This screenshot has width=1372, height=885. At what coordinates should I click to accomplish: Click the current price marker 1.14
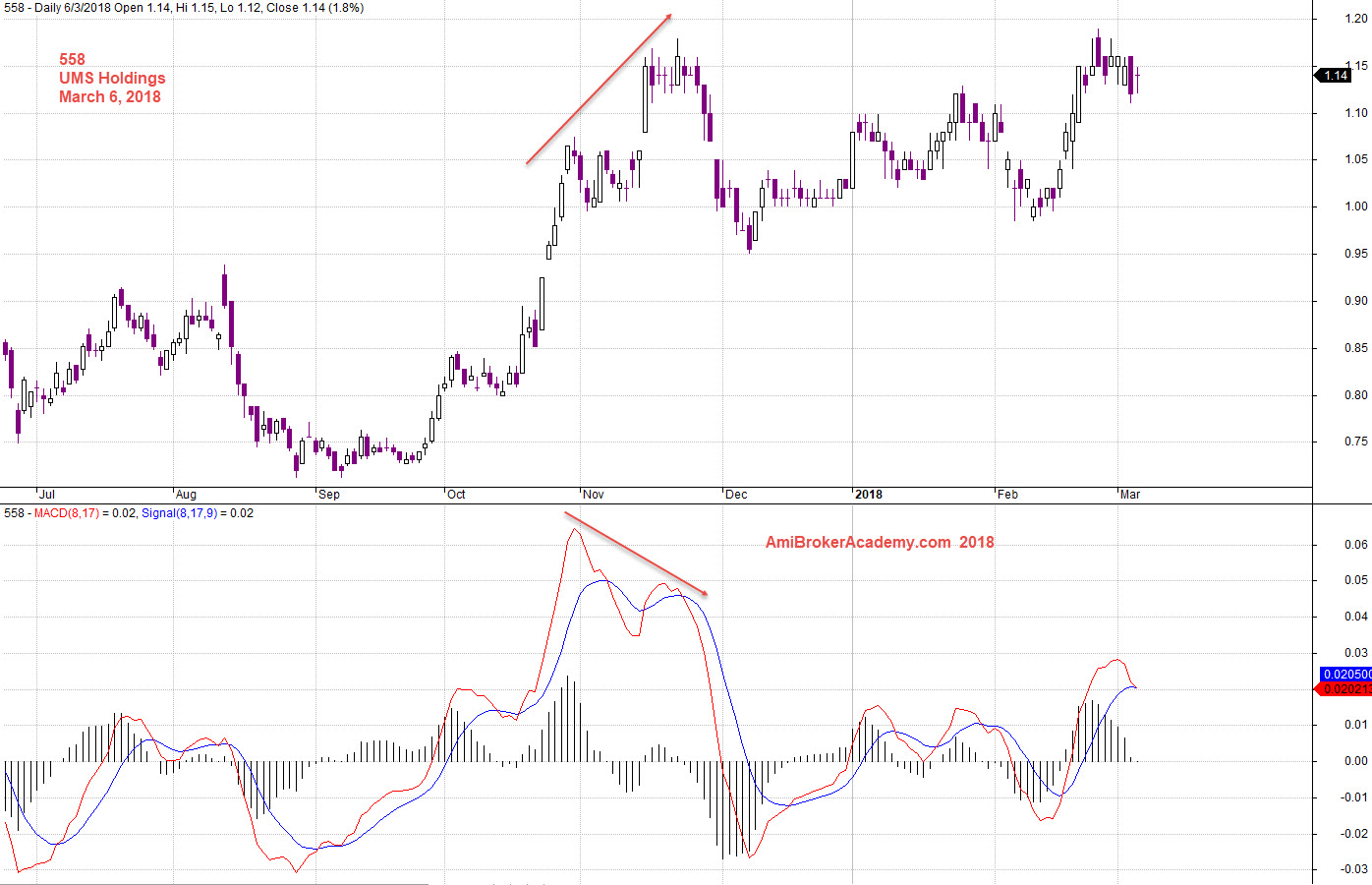[x=1334, y=76]
